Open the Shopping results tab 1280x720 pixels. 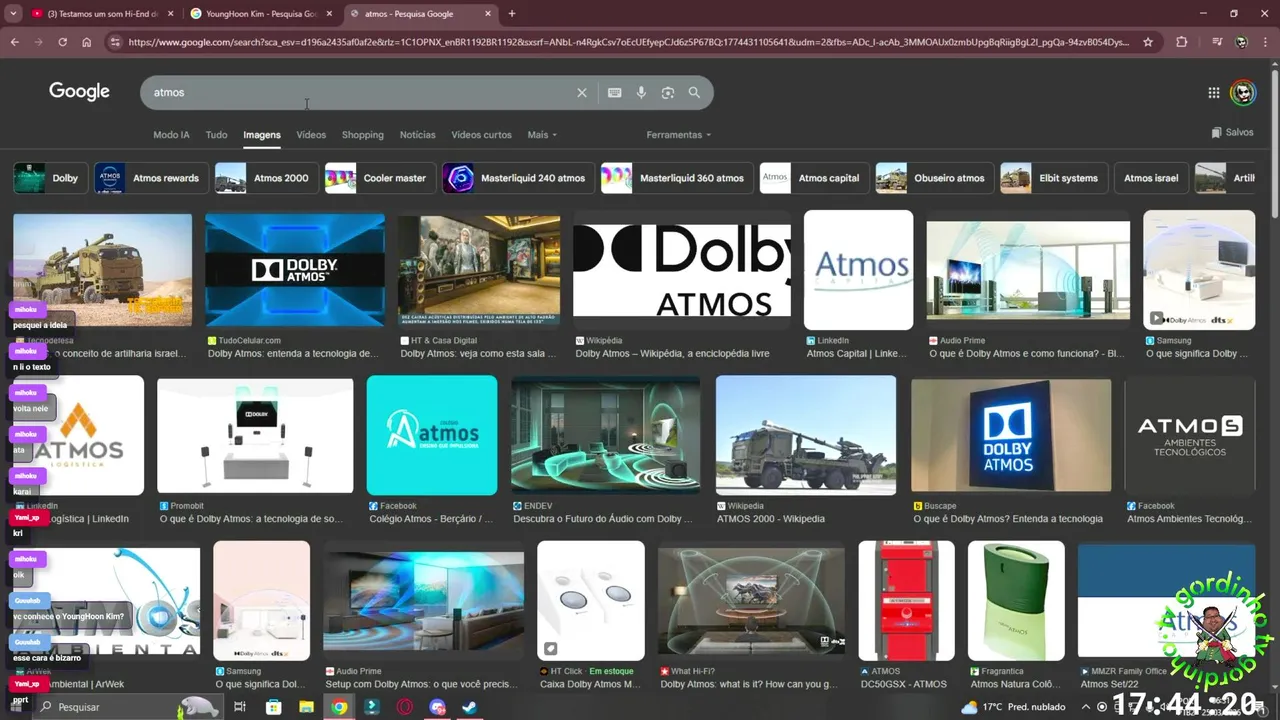tap(362, 135)
